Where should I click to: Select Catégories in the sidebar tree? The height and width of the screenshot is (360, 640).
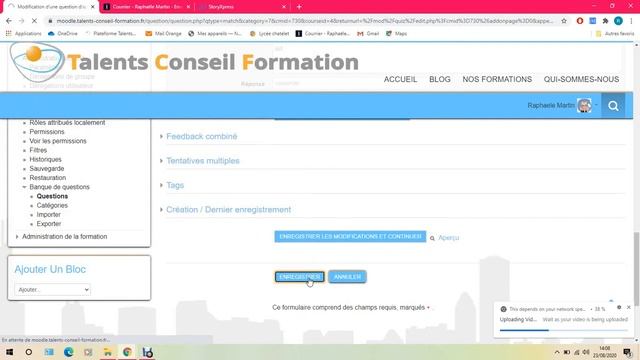(x=52, y=205)
